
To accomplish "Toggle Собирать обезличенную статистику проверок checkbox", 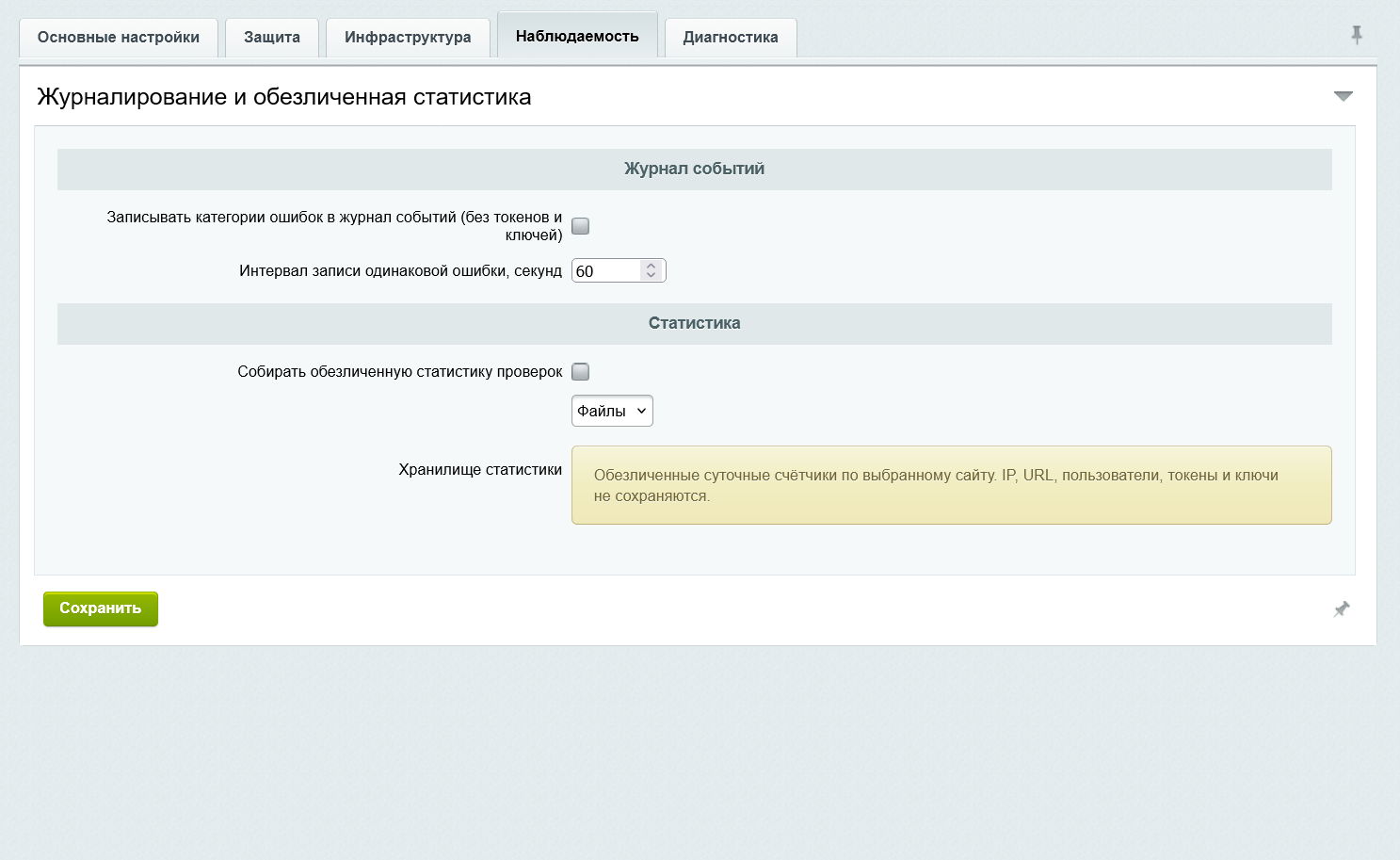I will [x=581, y=372].
